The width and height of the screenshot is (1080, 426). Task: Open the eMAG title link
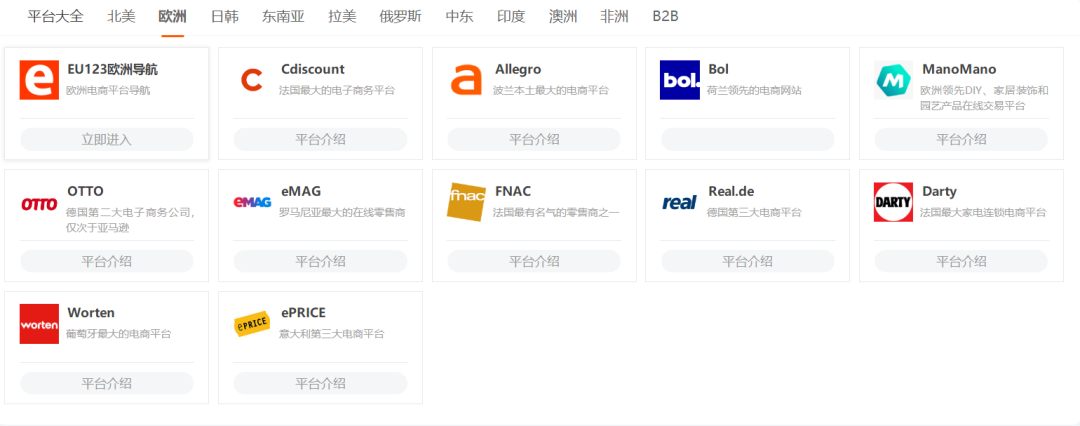click(x=301, y=192)
